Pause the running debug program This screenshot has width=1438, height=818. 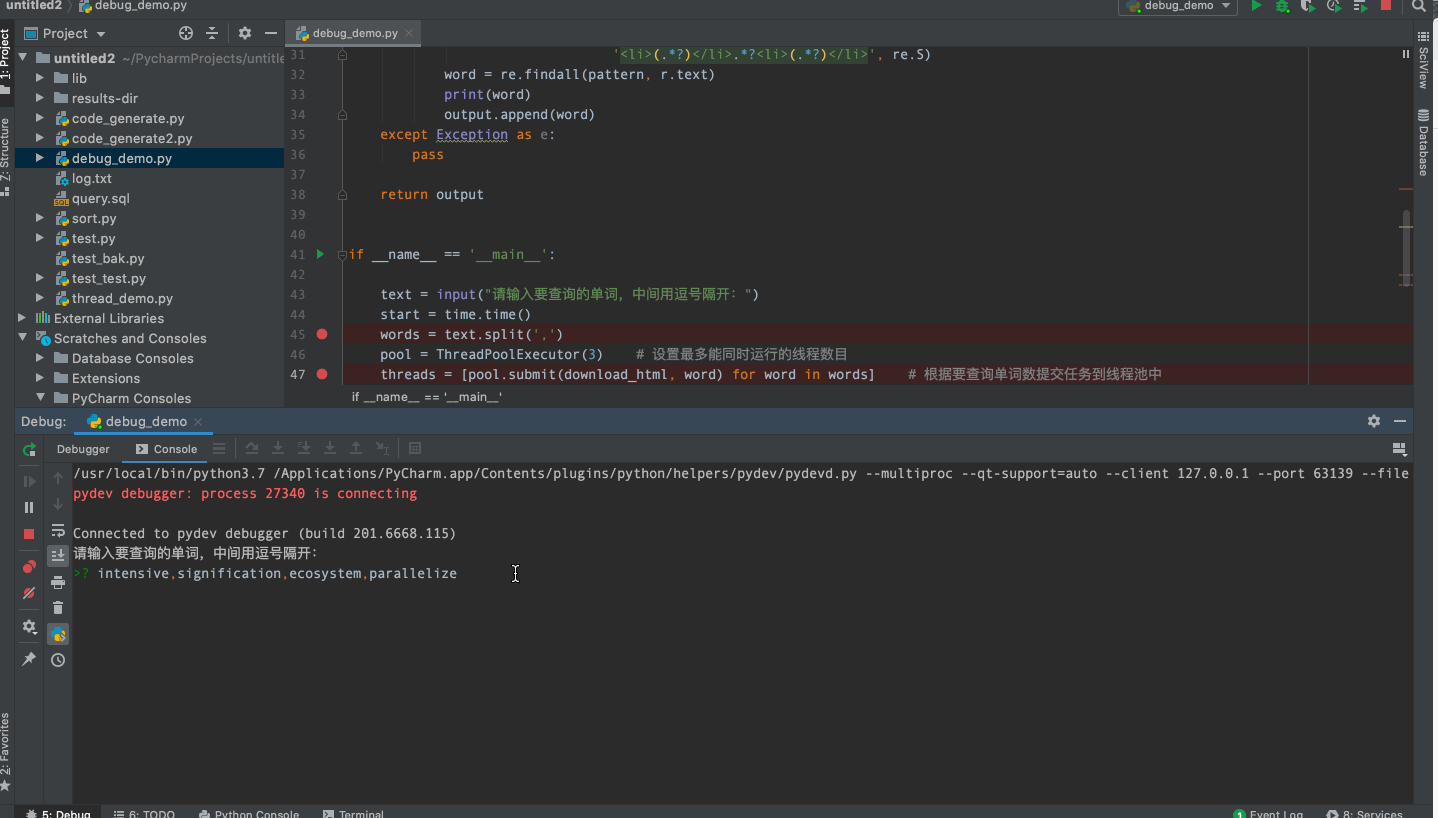coord(29,508)
